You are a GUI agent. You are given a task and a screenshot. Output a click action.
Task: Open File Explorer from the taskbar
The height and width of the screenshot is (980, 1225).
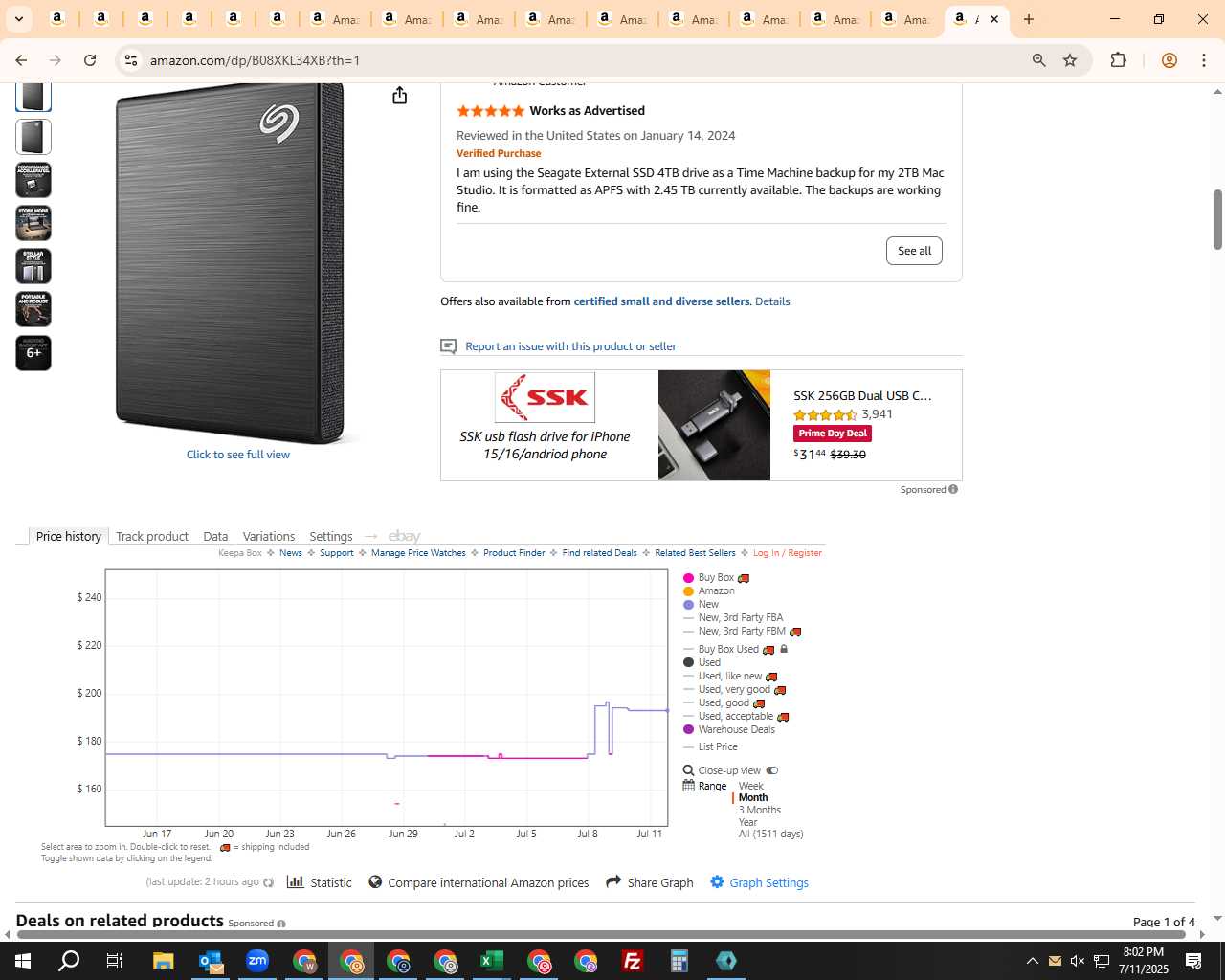(164, 961)
